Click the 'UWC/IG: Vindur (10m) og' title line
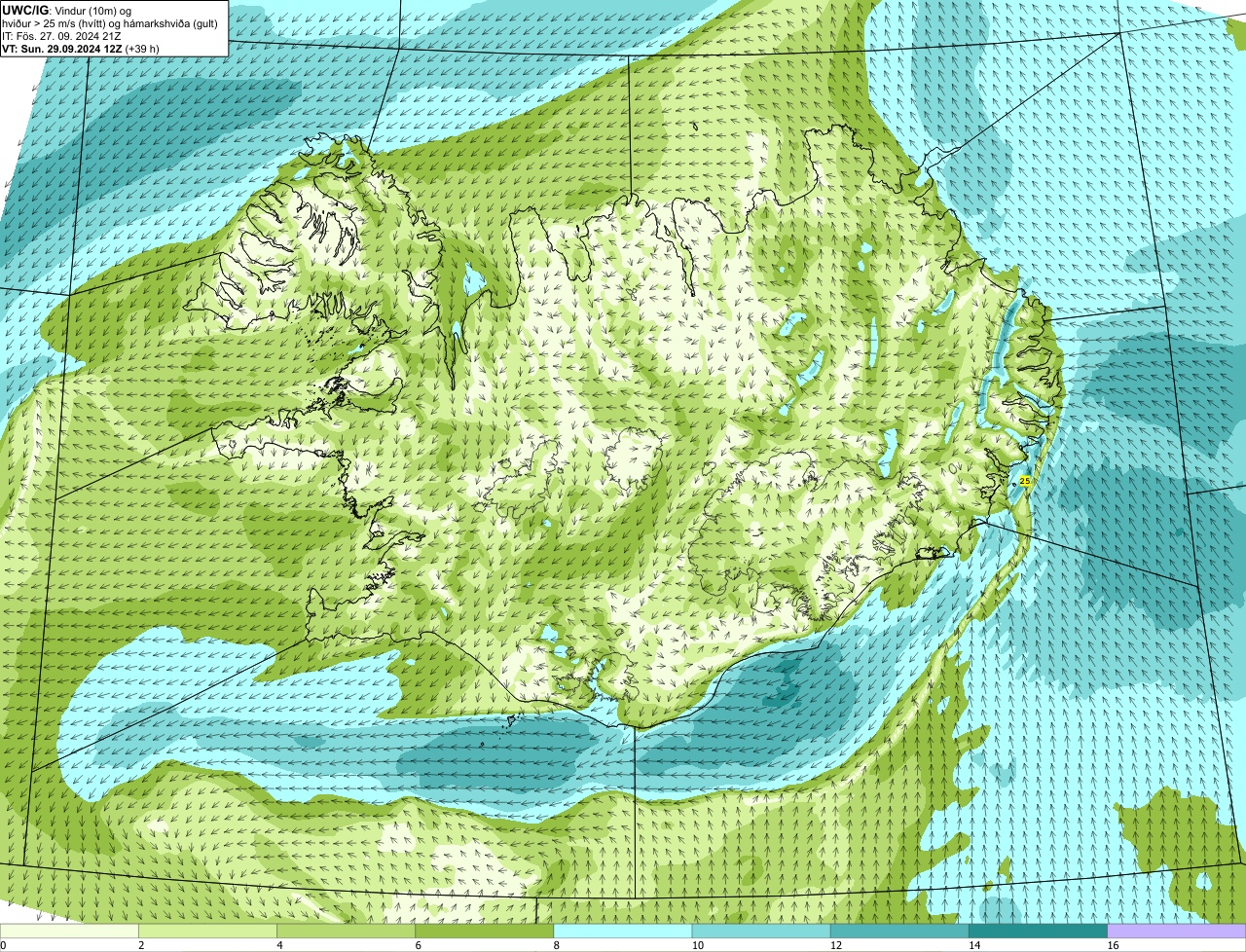 66,11
